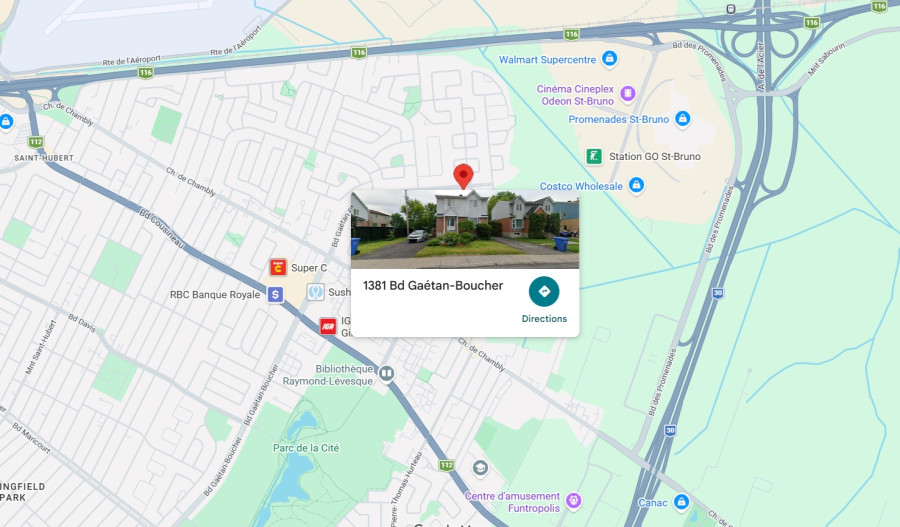Select the Cinéma Cineplex Odeon pin icon
Screen dimensions: 900x527
click(x=628, y=94)
